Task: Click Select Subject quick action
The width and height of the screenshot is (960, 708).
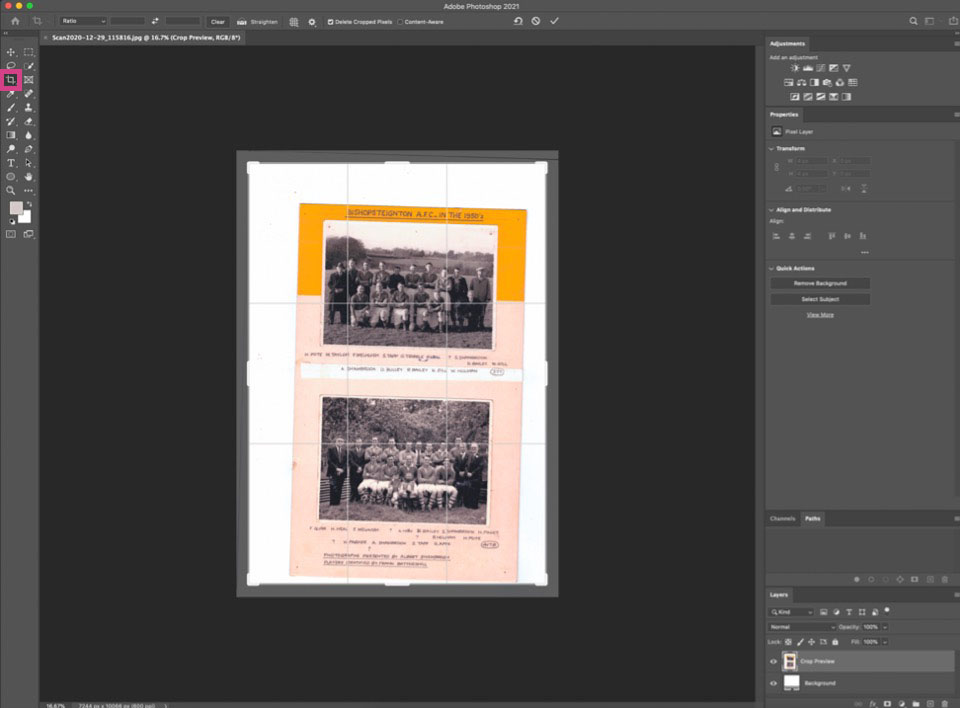Action: click(820, 299)
